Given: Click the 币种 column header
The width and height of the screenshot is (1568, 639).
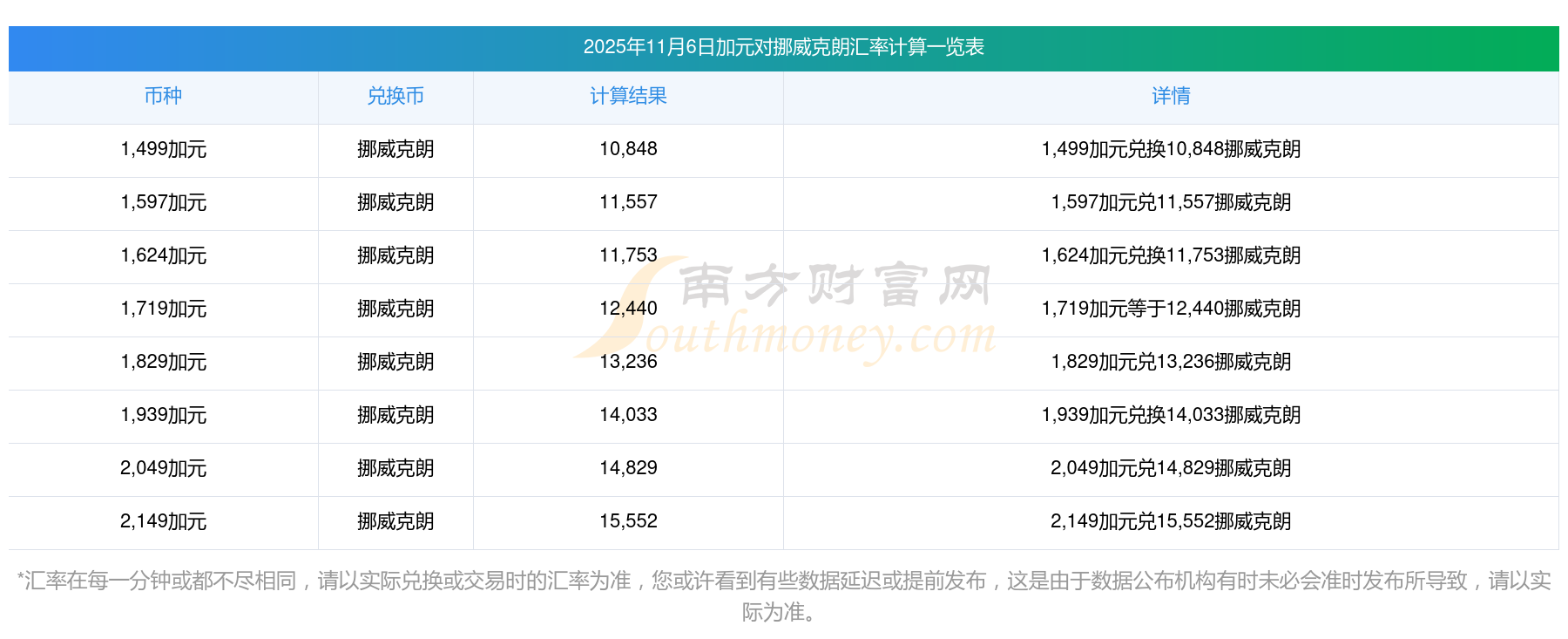Looking at the screenshot, I should click(163, 97).
